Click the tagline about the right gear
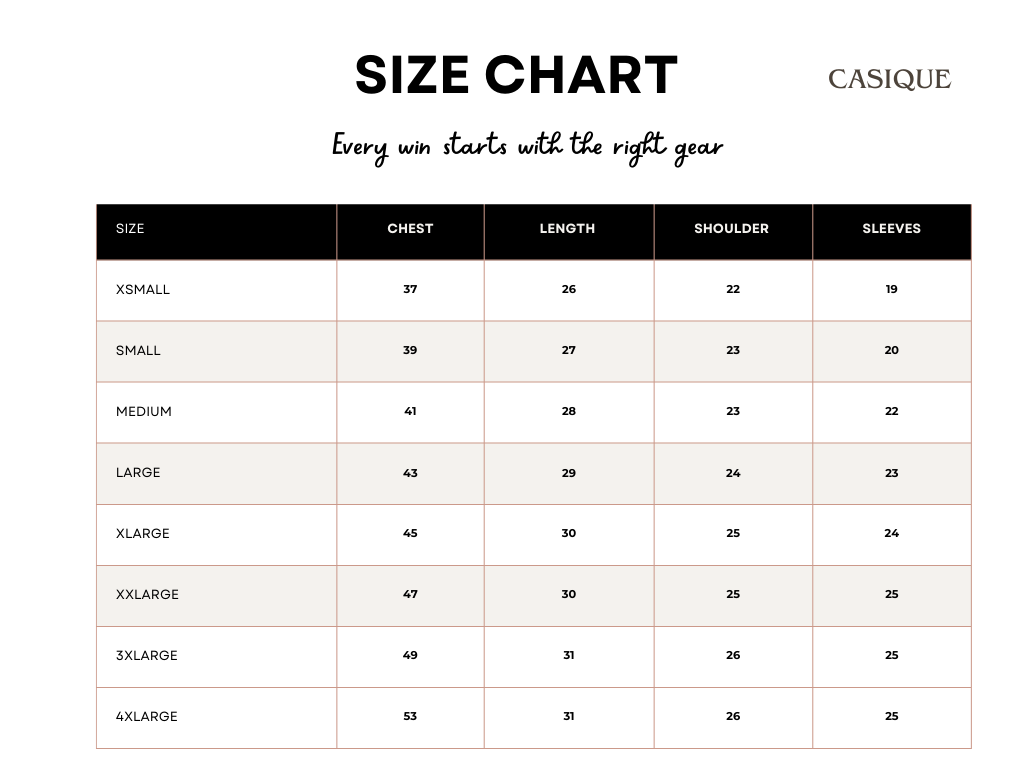 tap(527, 147)
